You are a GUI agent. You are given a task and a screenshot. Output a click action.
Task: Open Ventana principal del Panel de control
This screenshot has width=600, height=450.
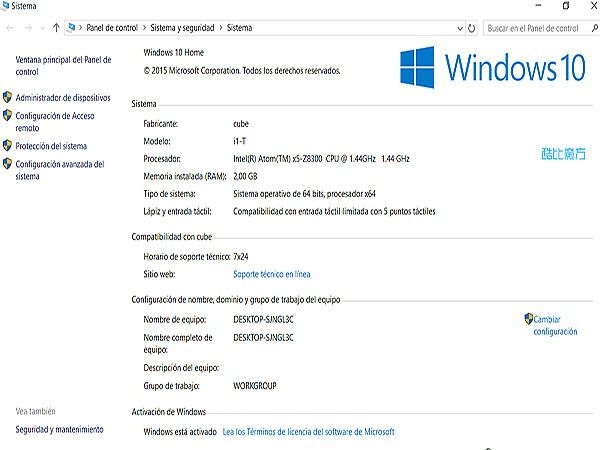tap(63, 65)
